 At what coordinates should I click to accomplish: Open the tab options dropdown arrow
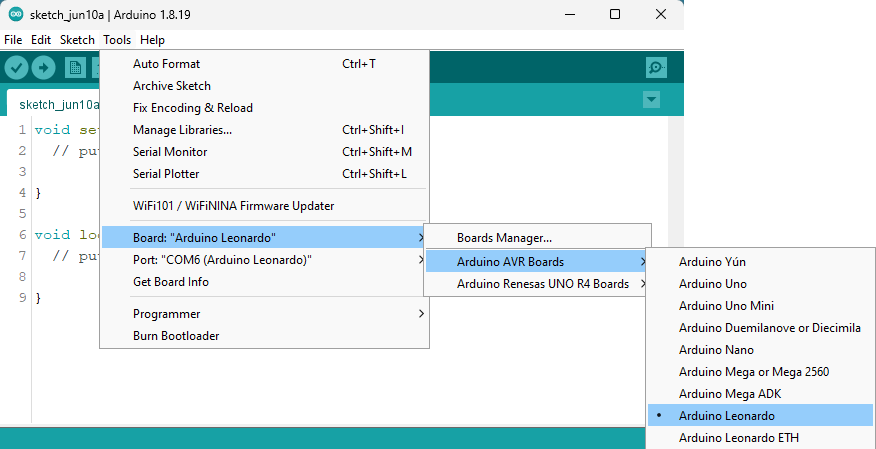click(x=651, y=100)
